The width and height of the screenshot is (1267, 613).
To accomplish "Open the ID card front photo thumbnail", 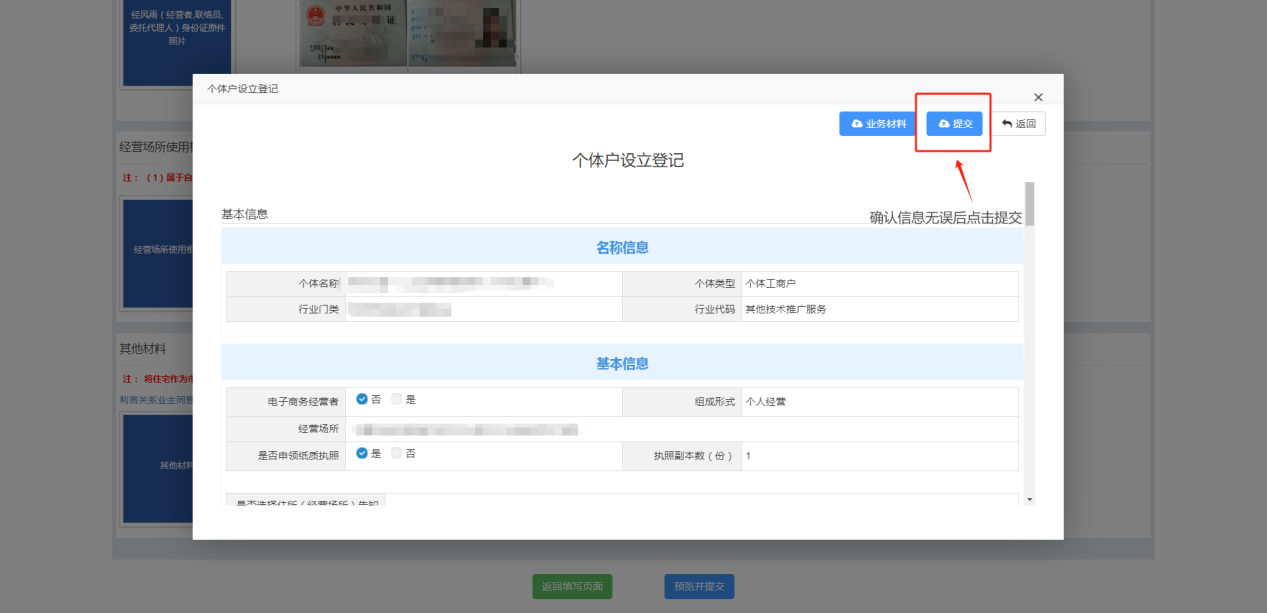I will (x=352, y=35).
